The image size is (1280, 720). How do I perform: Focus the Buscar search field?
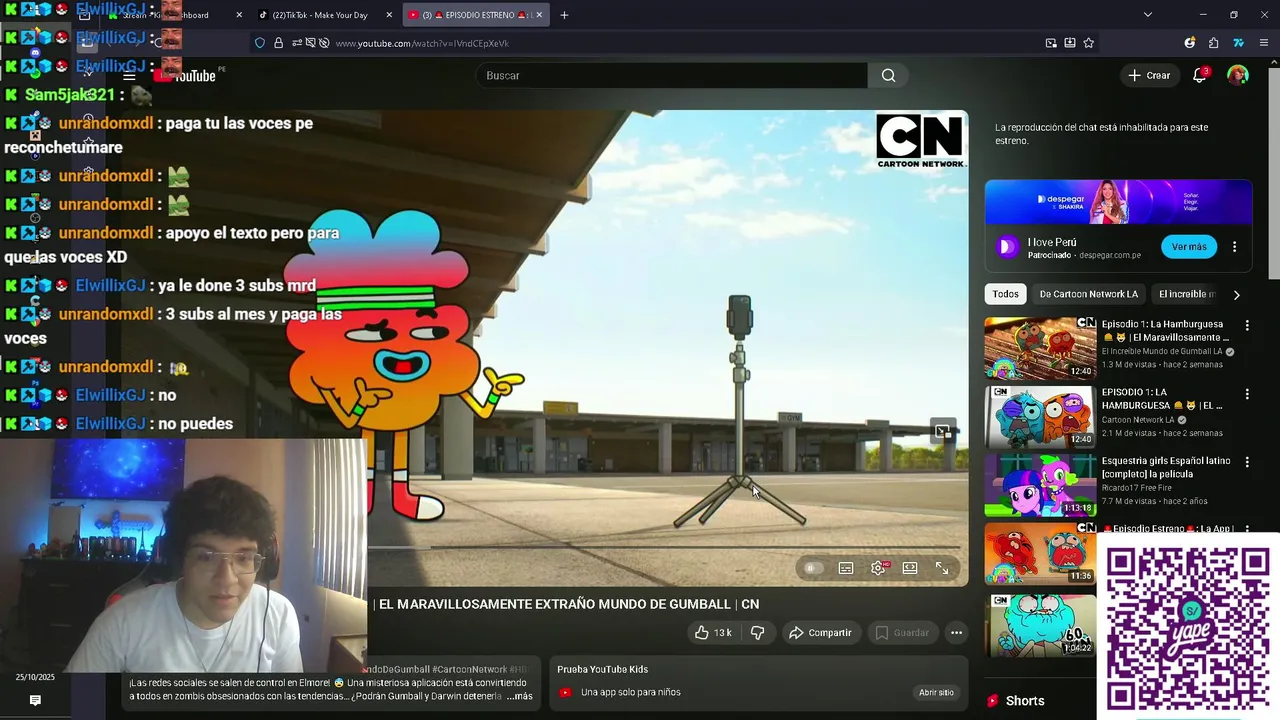click(x=672, y=75)
